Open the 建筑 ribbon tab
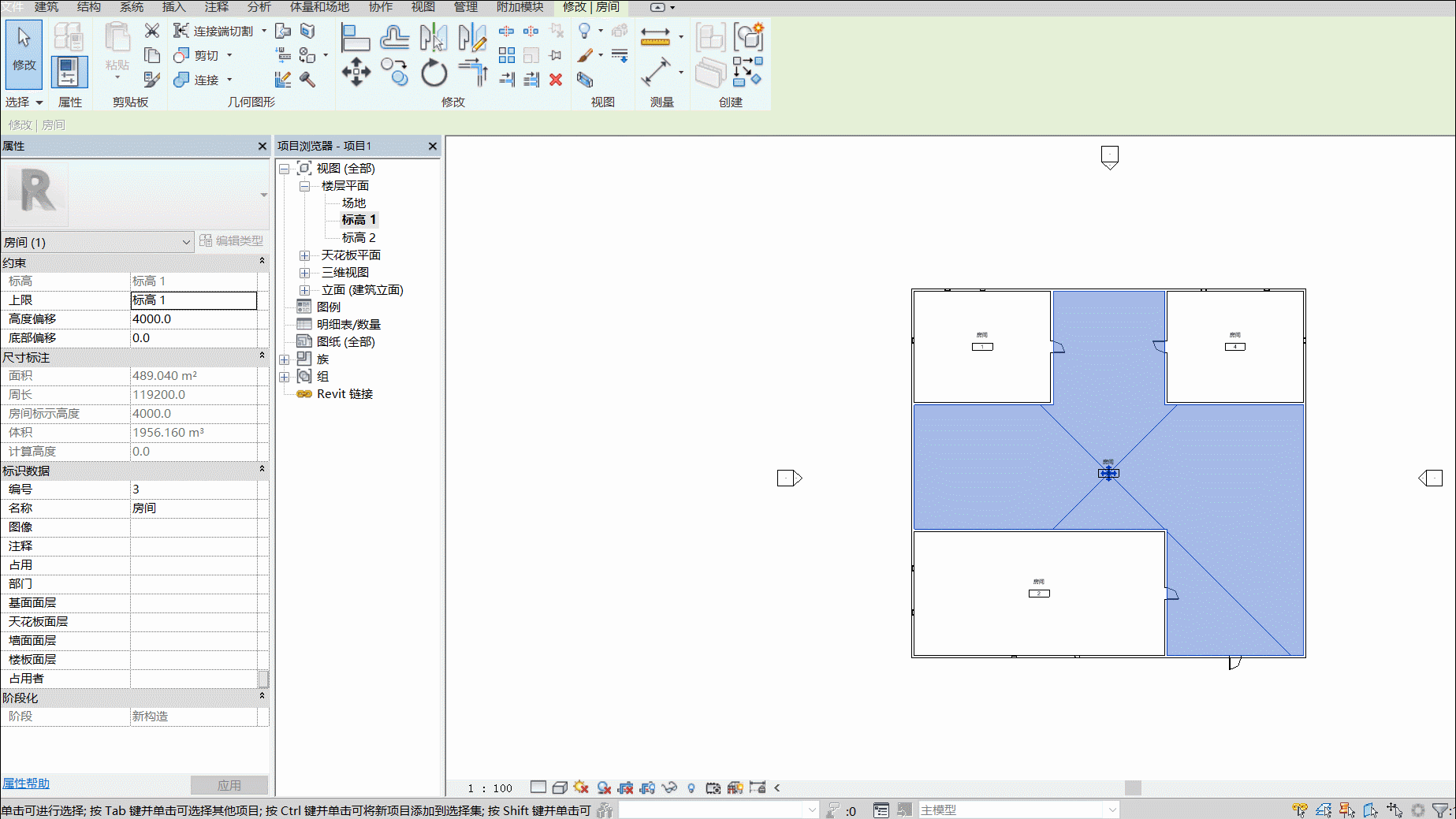This screenshot has width=1456, height=819. click(47, 7)
